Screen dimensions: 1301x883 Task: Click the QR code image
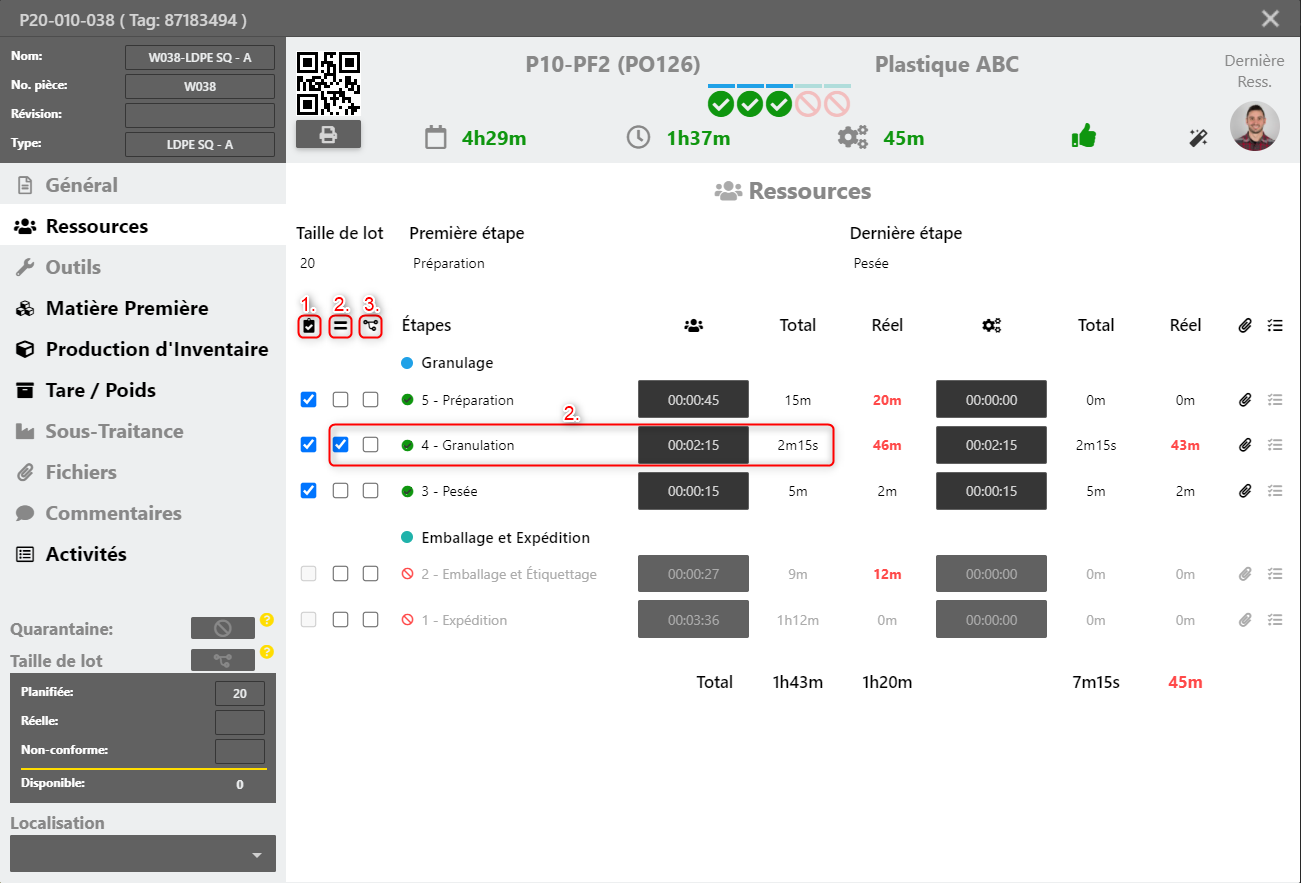click(x=328, y=84)
